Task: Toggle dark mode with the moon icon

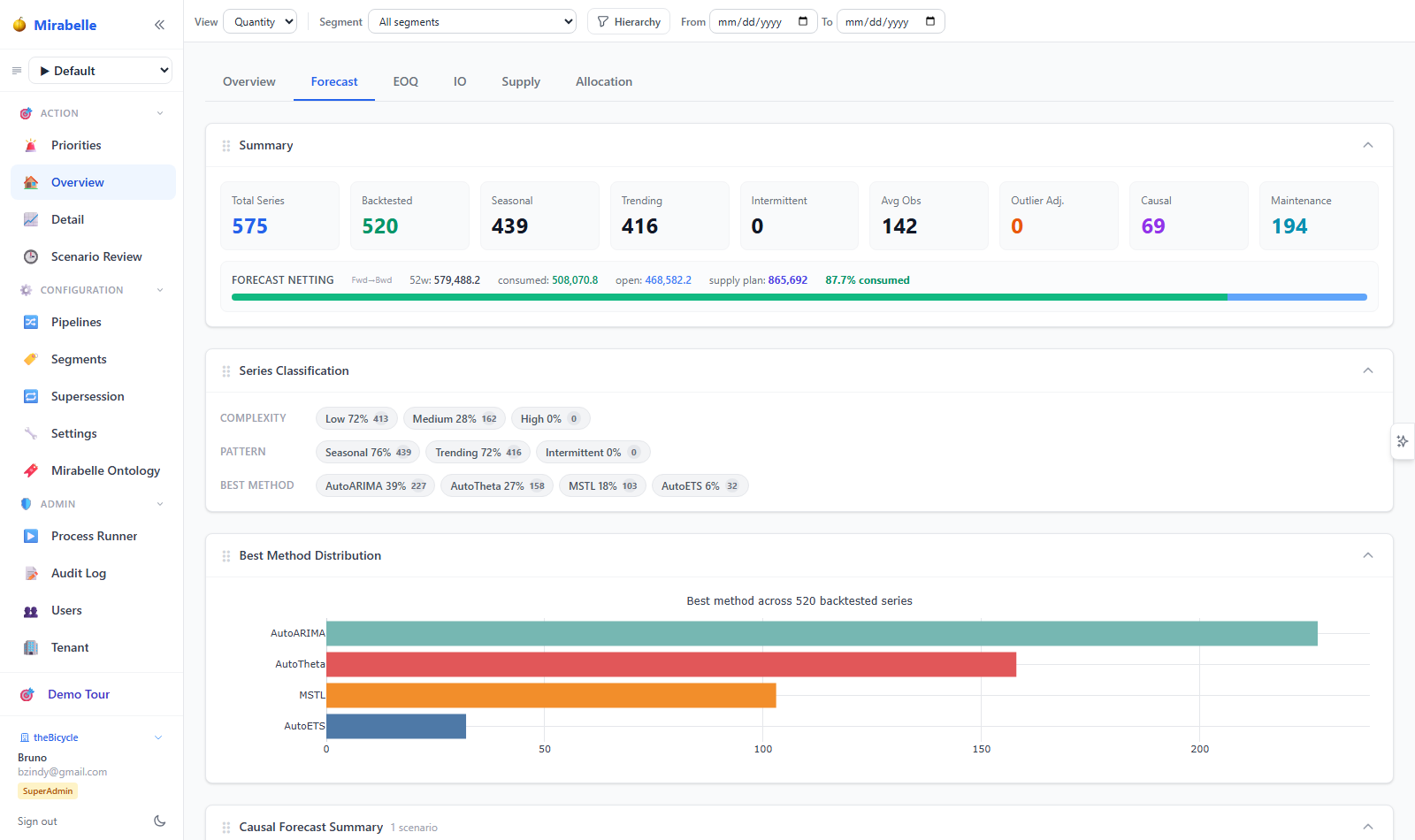Action: (159, 821)
